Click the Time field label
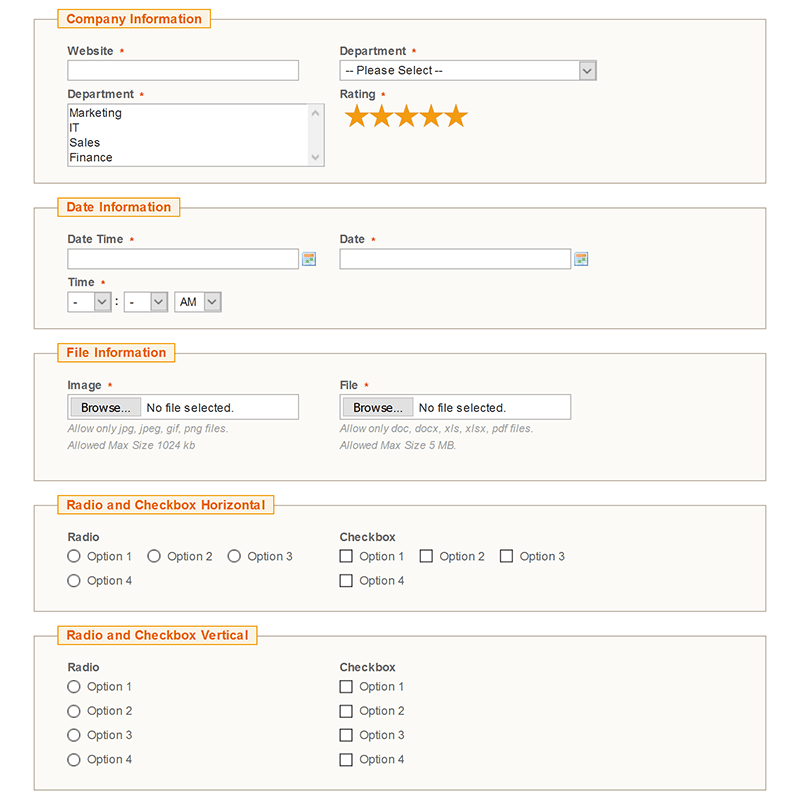This screenshot has width=800, height=800. click(x=81, y=282)
